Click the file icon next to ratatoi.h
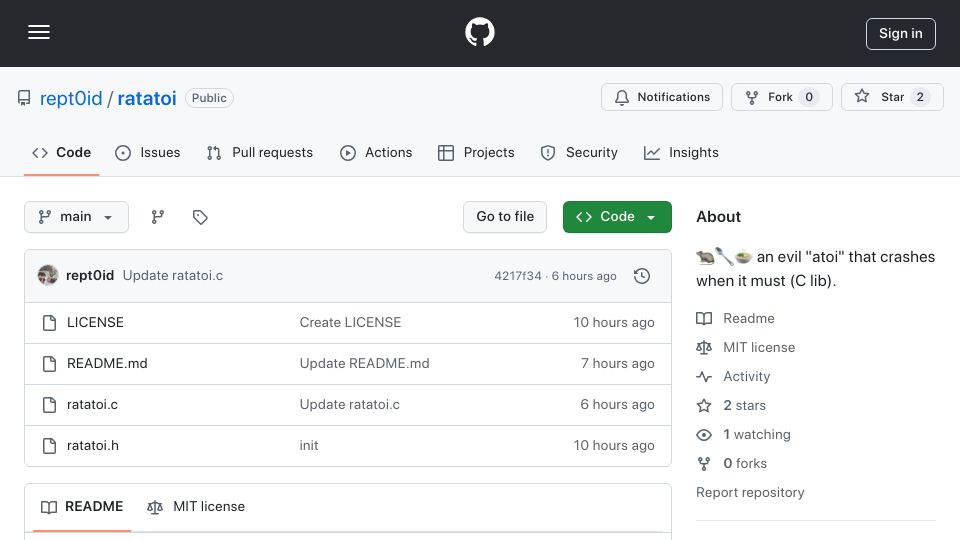 (x=50, y=446)
